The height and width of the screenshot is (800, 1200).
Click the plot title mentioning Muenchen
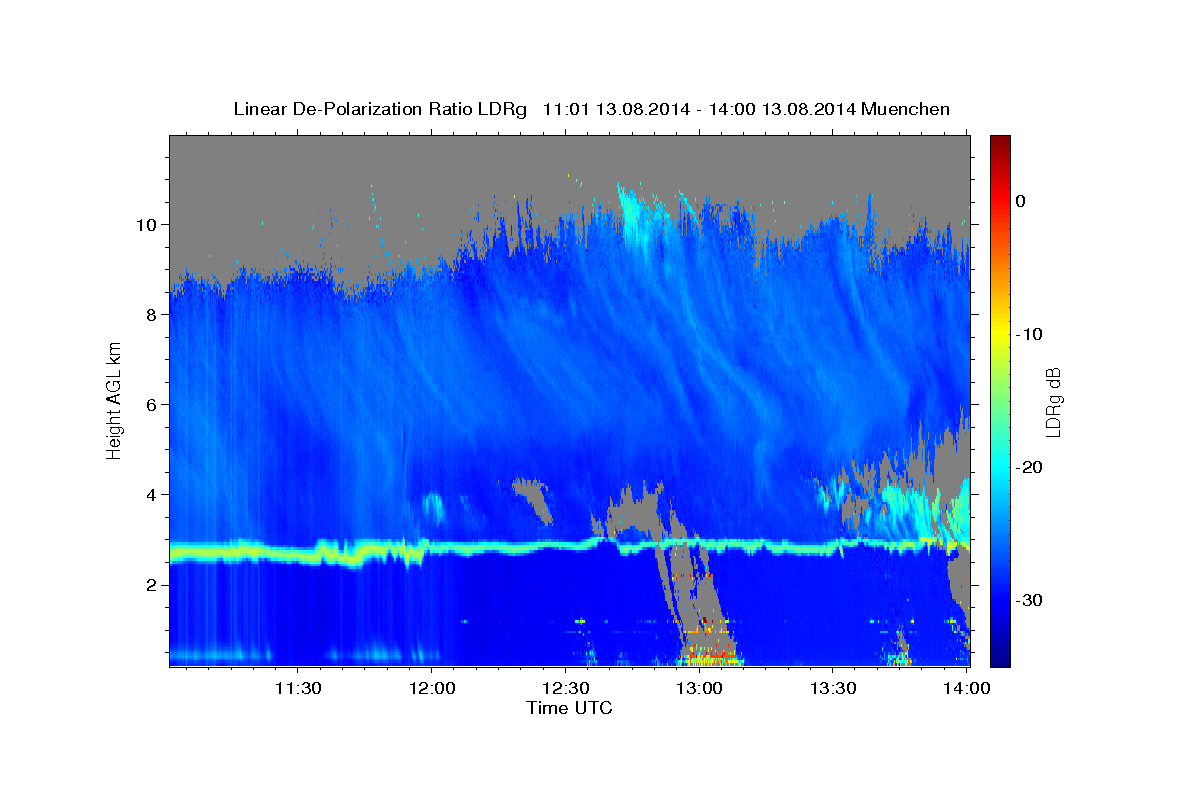pyautogui.click(x=591, y=108)
